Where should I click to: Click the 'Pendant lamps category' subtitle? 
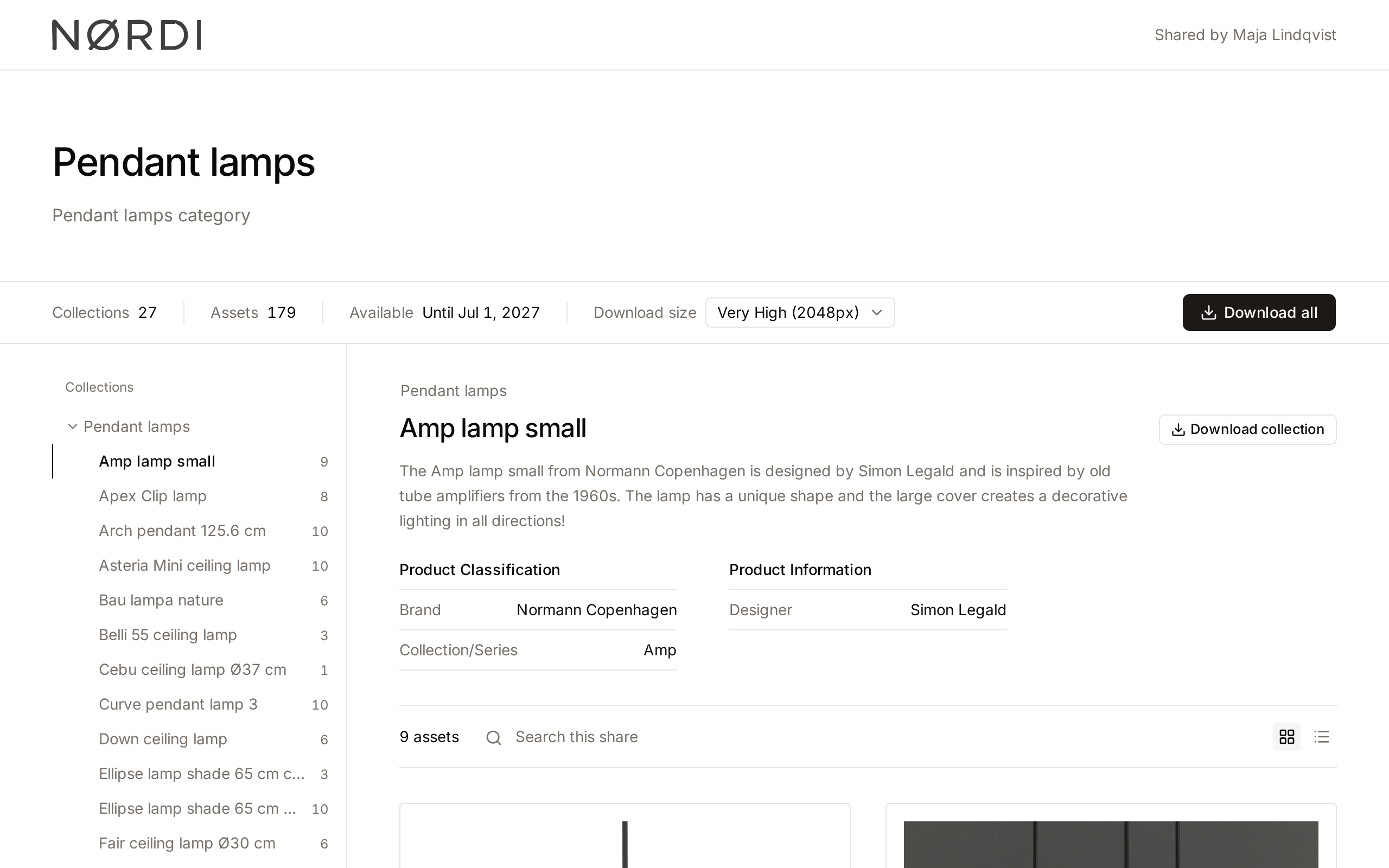pyautogui.click(x=151, y=215)
